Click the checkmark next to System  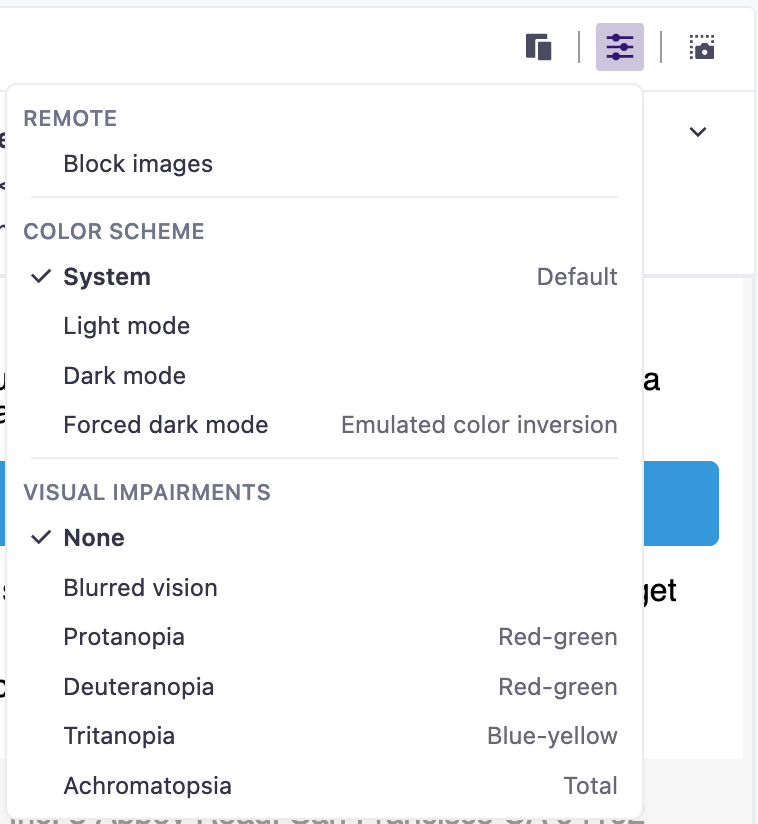pyautogui.click(x=41, y=277)
